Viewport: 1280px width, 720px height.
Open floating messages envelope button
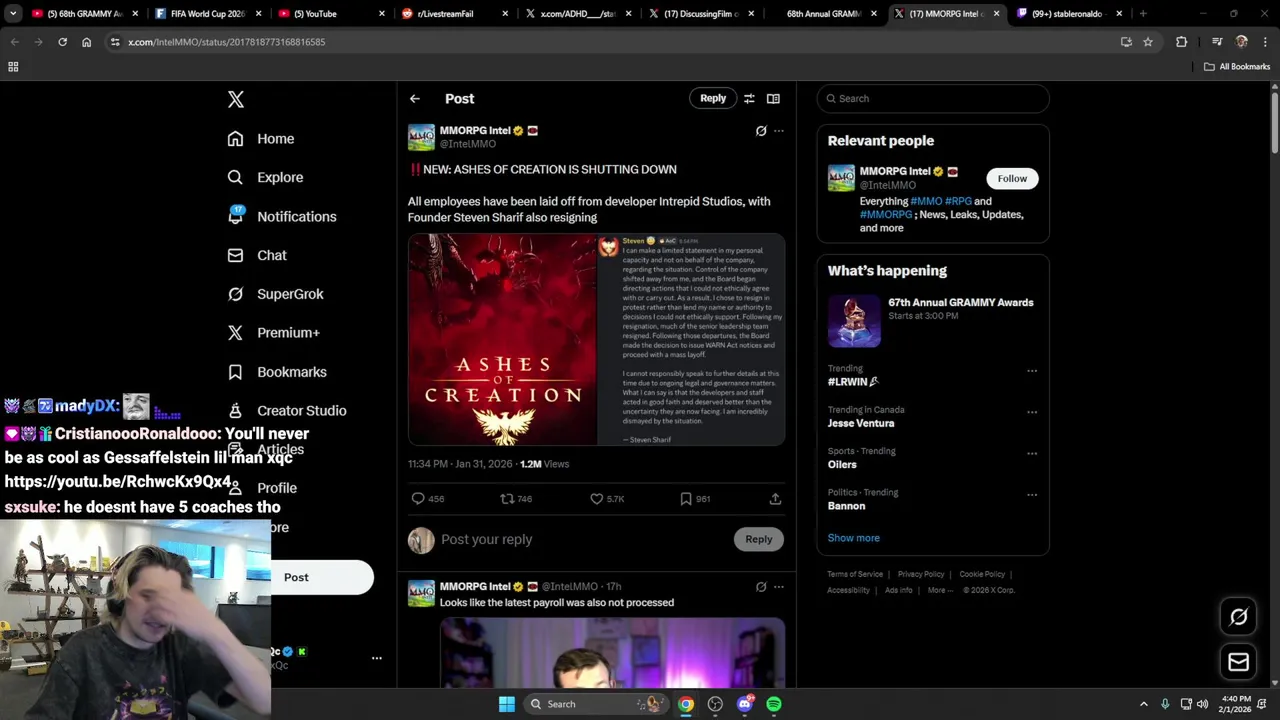[1238, 662]
